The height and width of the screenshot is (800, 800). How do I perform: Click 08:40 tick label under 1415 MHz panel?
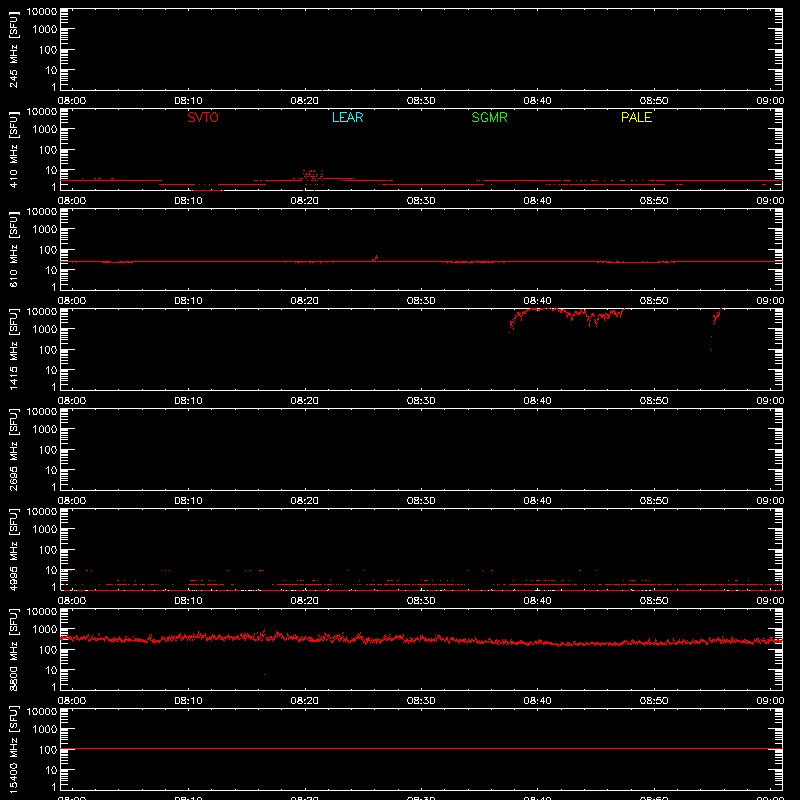(x=537, y=401)
